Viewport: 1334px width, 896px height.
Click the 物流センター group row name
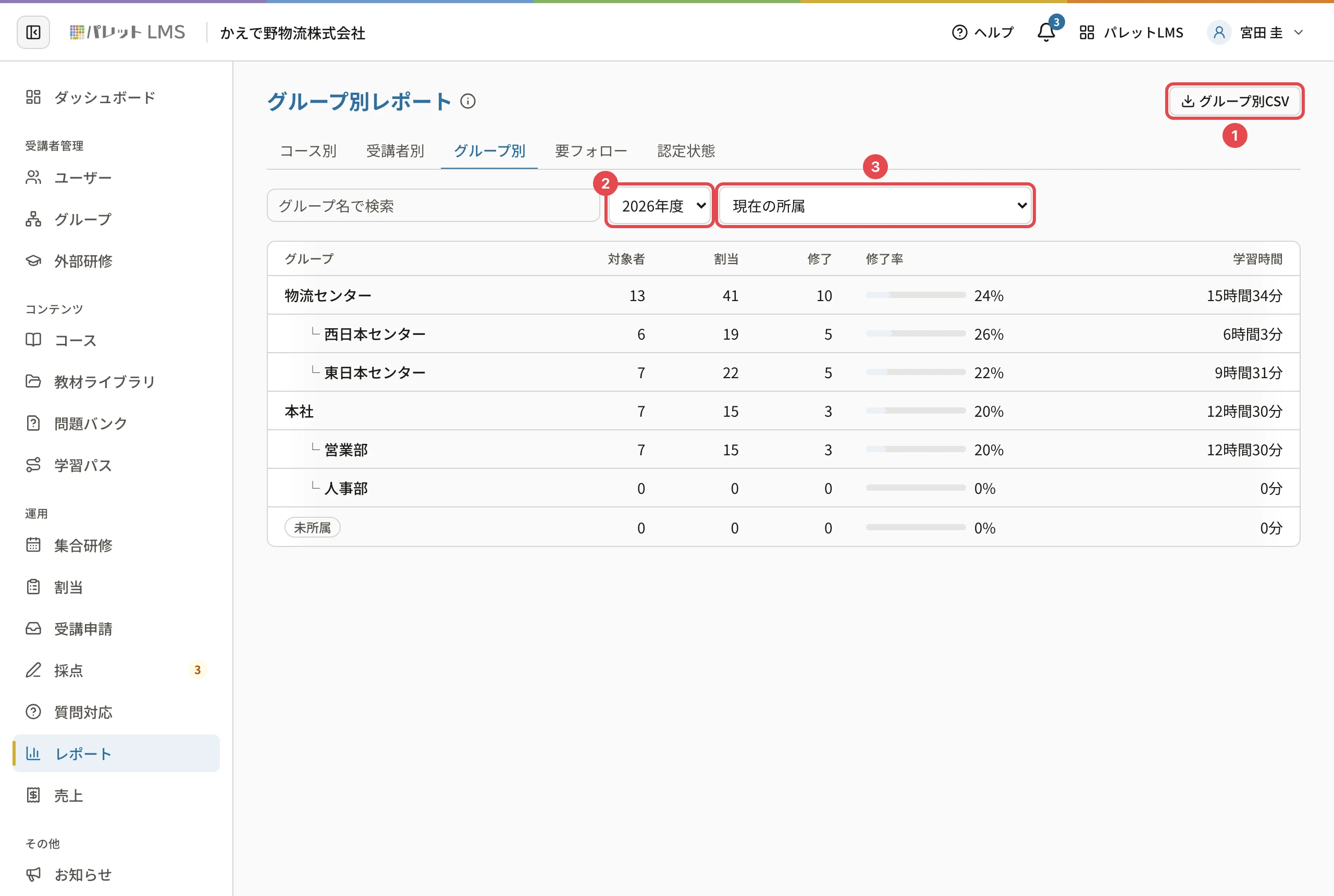click(x=328, y=295)
